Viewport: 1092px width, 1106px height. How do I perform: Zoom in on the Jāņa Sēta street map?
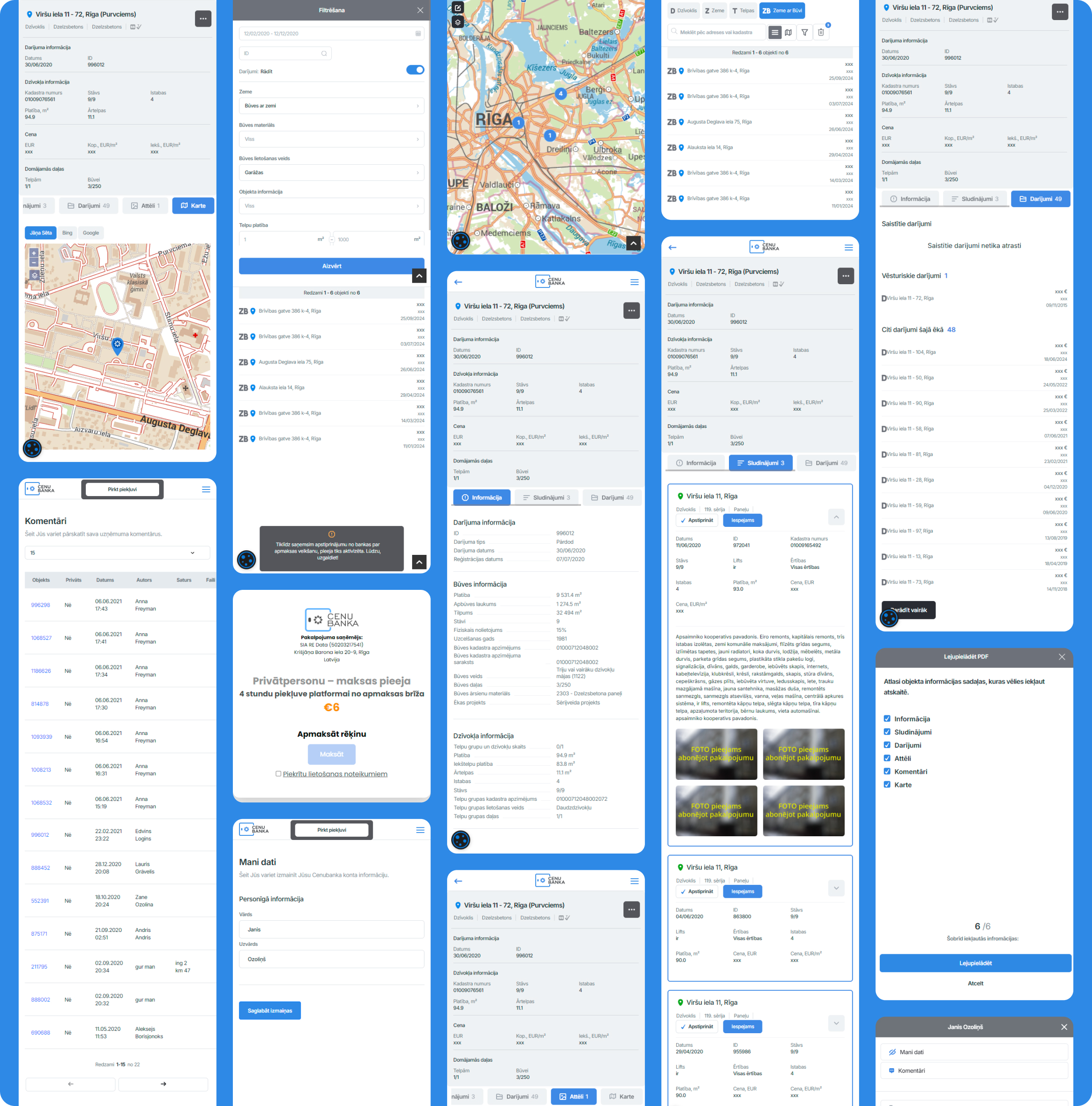pyautogui.click(x=34, y=252)
